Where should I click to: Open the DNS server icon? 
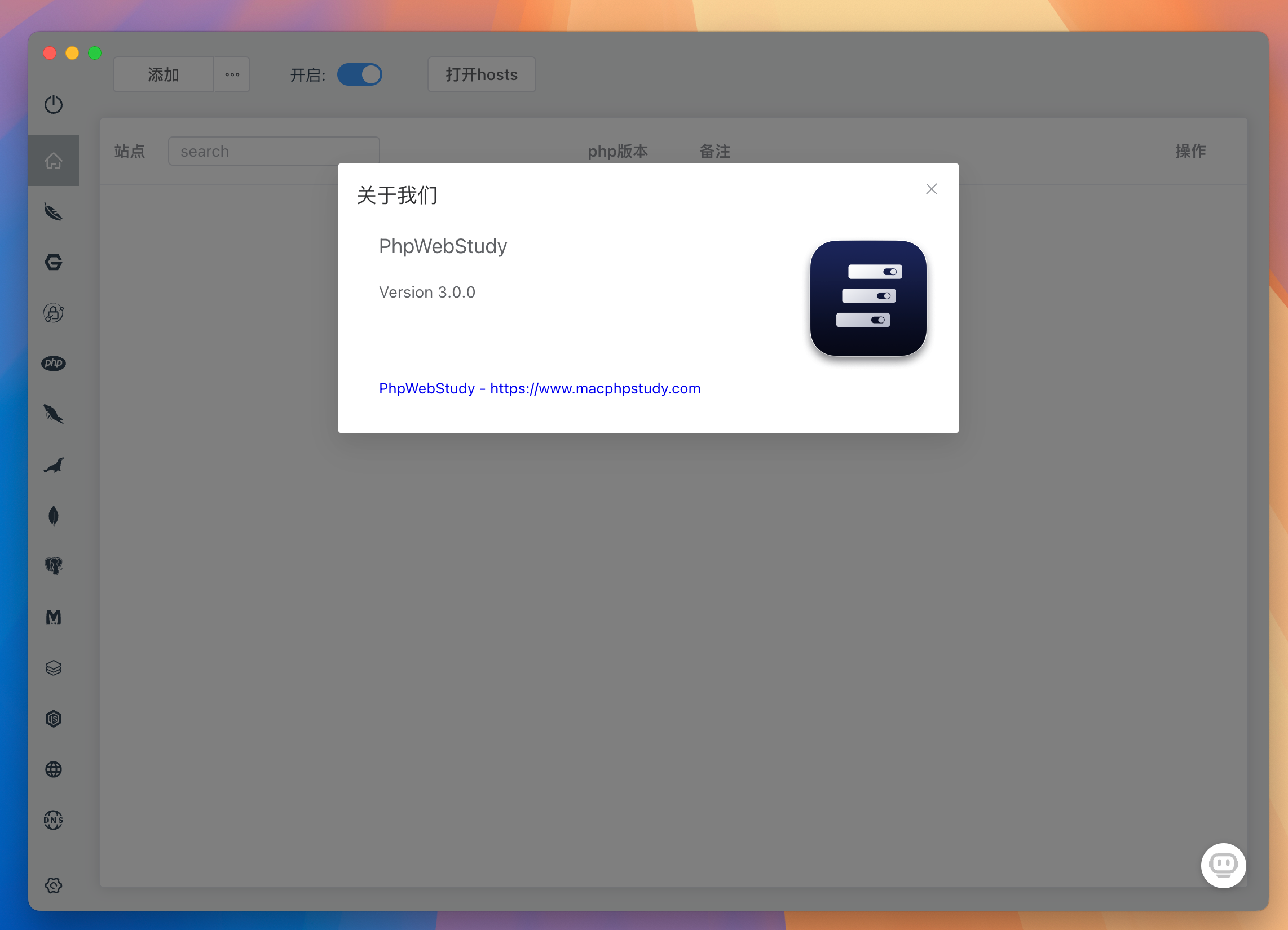[x=54, y=820]
